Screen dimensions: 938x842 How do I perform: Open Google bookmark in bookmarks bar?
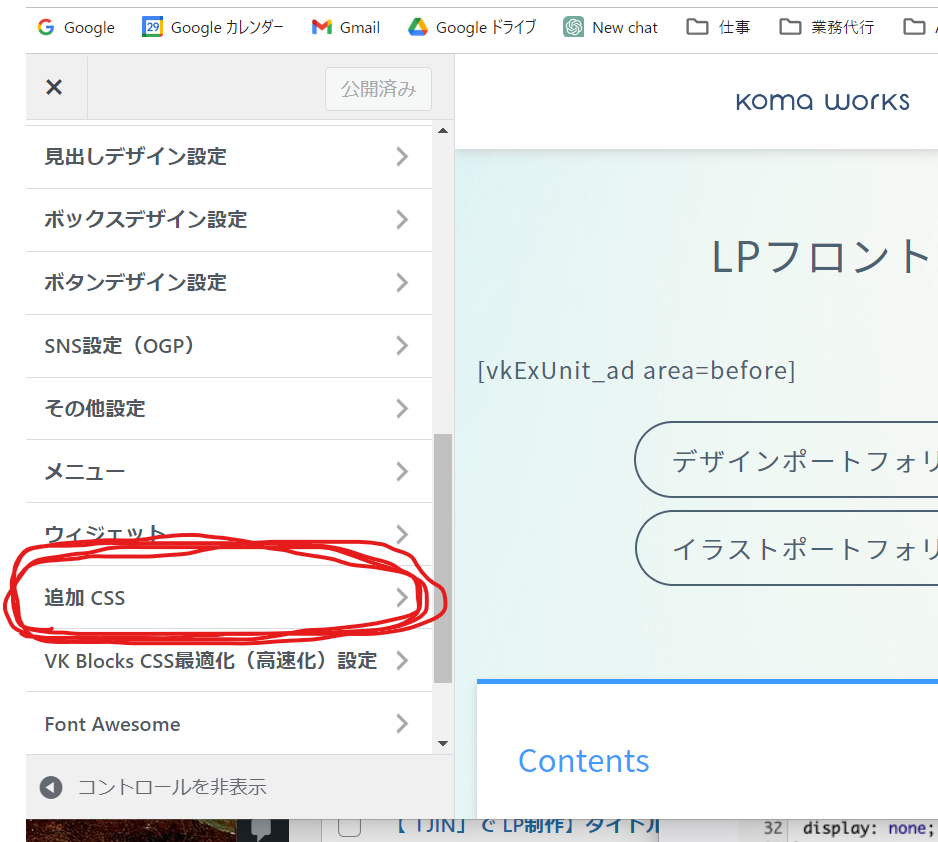point(76,27)
